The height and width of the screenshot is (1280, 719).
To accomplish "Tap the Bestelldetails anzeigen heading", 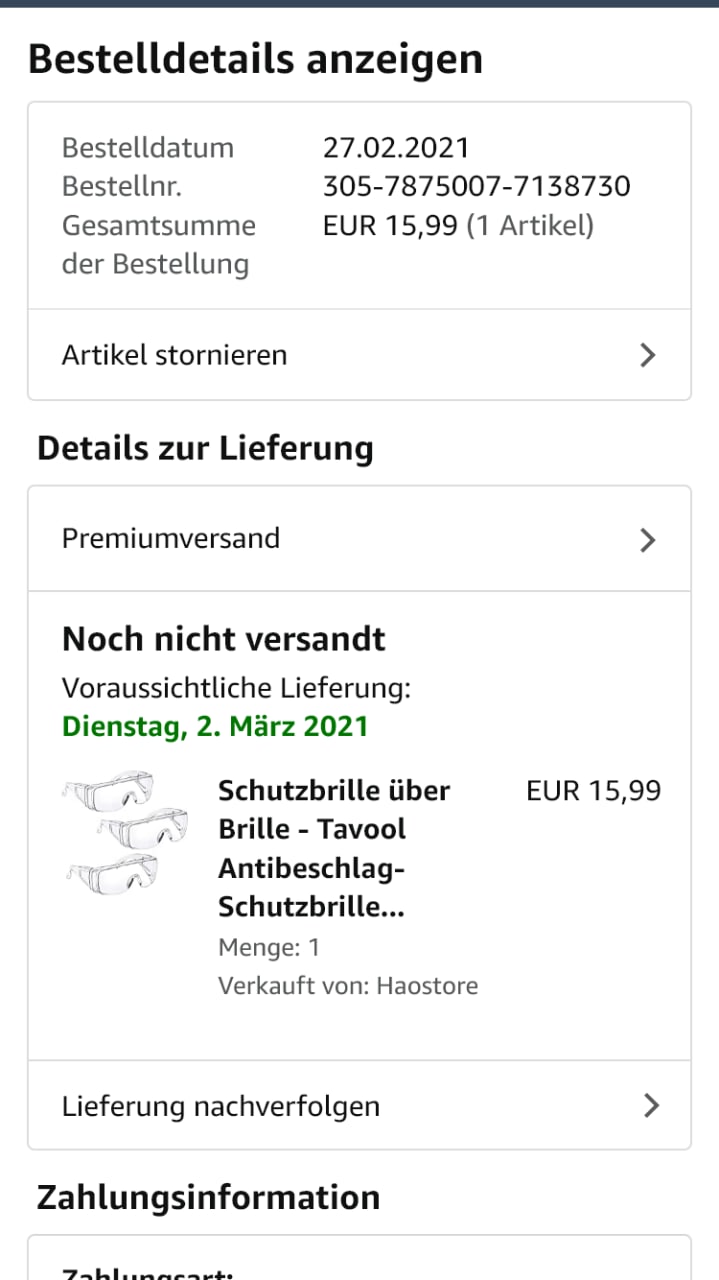I will tap(255, 59).
